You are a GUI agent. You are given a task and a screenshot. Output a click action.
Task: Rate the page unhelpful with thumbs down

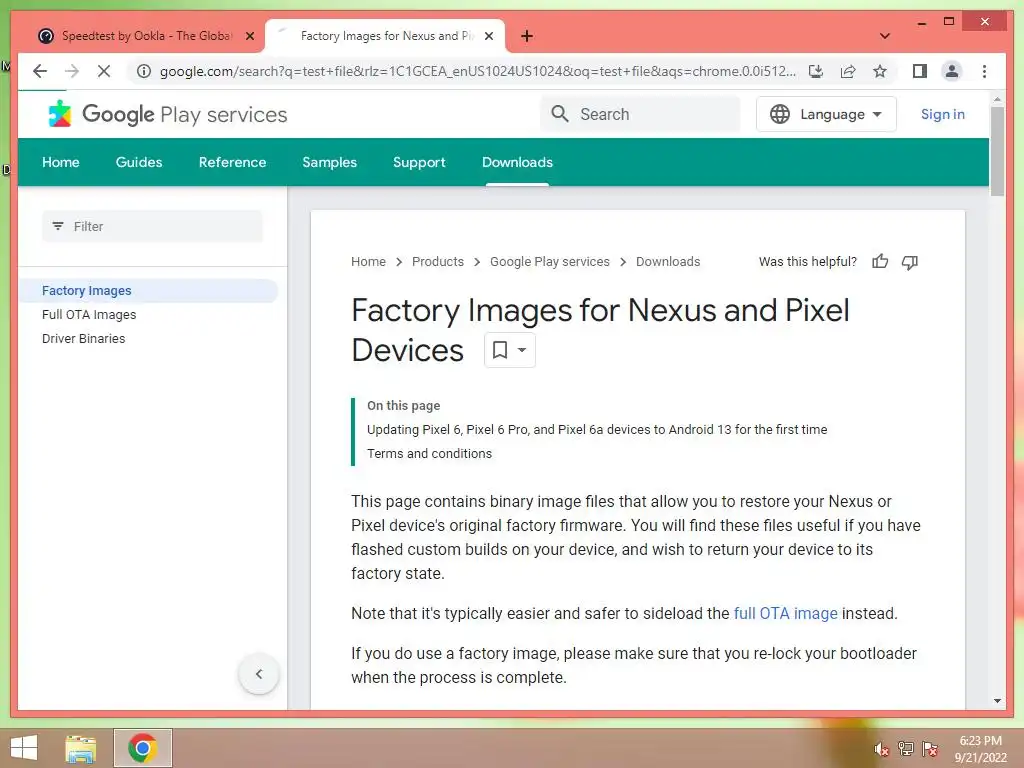tap(910, 262)
